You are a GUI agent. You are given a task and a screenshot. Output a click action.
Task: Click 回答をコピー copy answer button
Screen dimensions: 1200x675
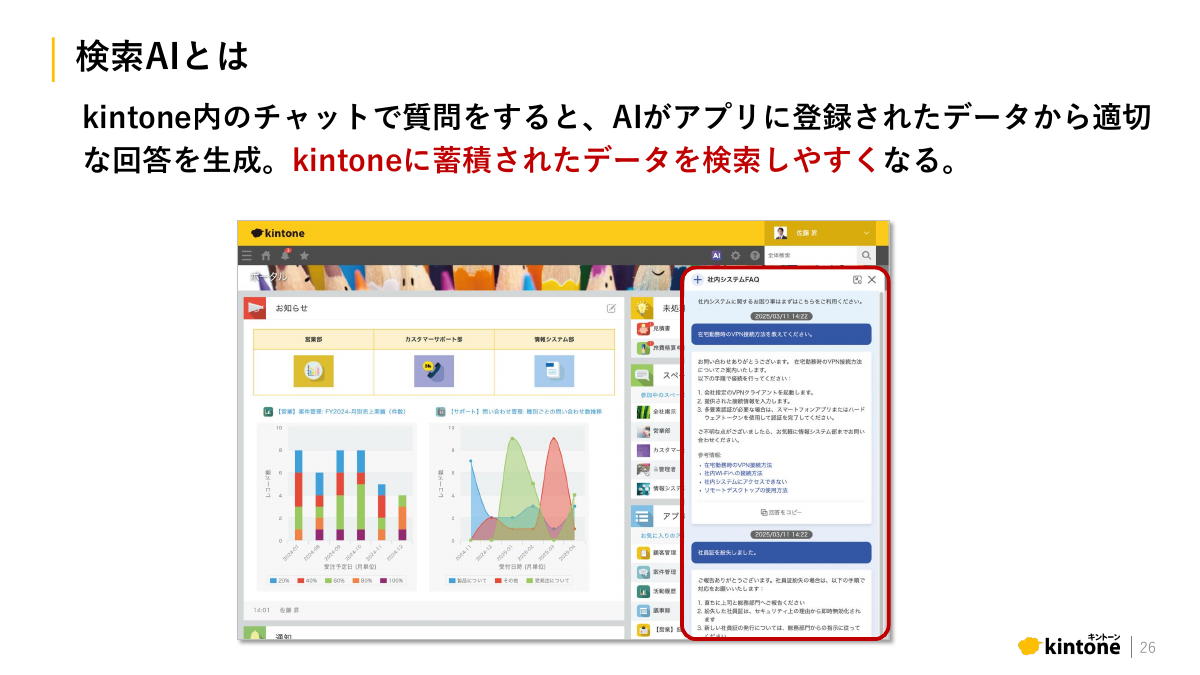coord(781,512)
